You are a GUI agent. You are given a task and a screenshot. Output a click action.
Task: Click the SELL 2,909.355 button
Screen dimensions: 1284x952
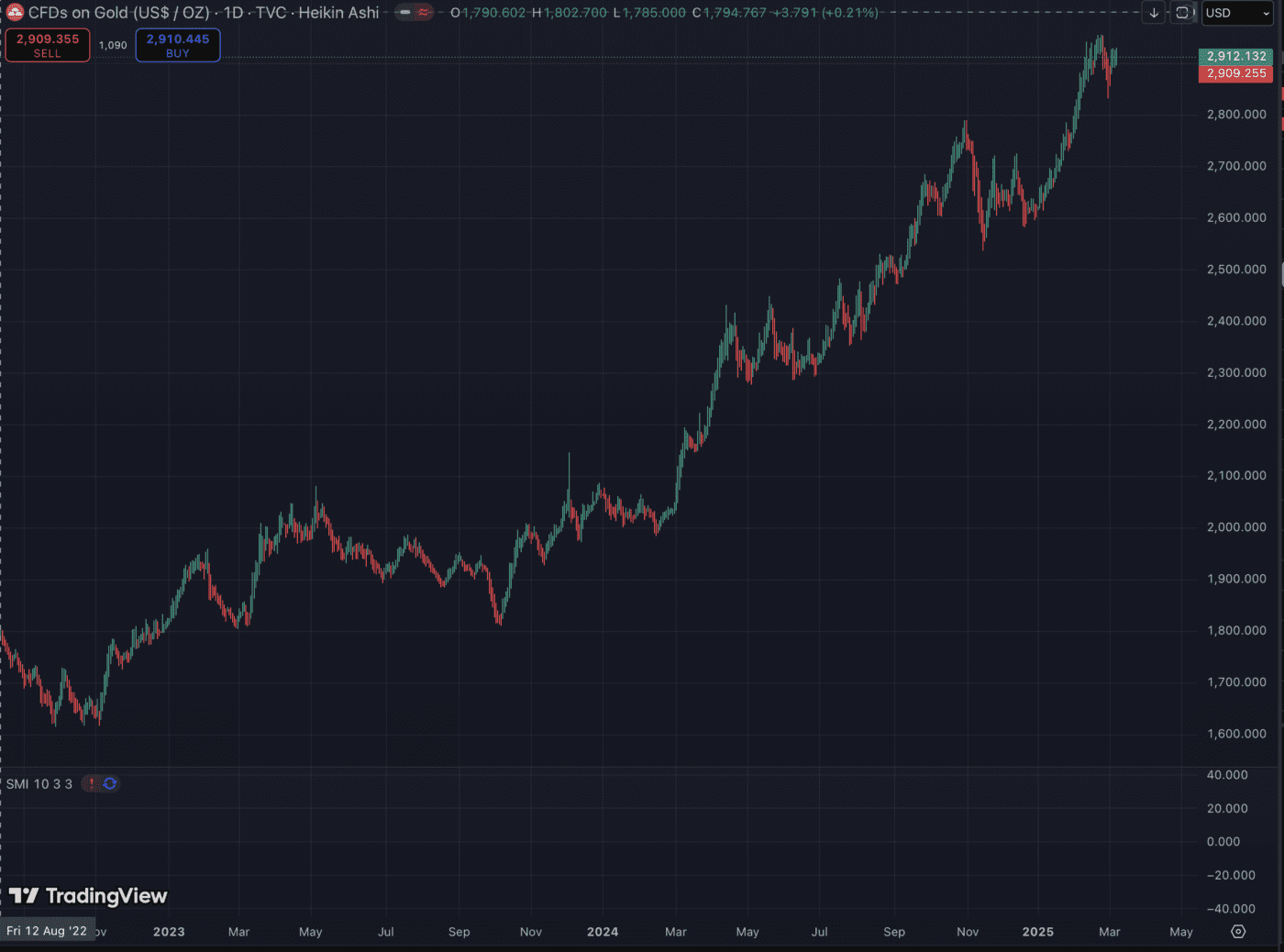pyautogui.click(x=48, y=45)
